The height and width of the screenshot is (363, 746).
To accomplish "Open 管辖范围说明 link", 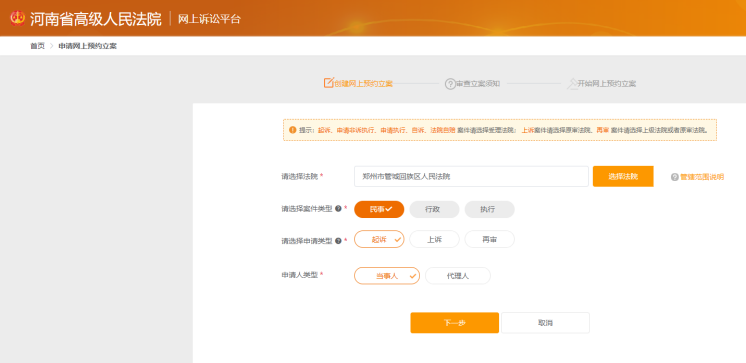I will pos(702,177).
